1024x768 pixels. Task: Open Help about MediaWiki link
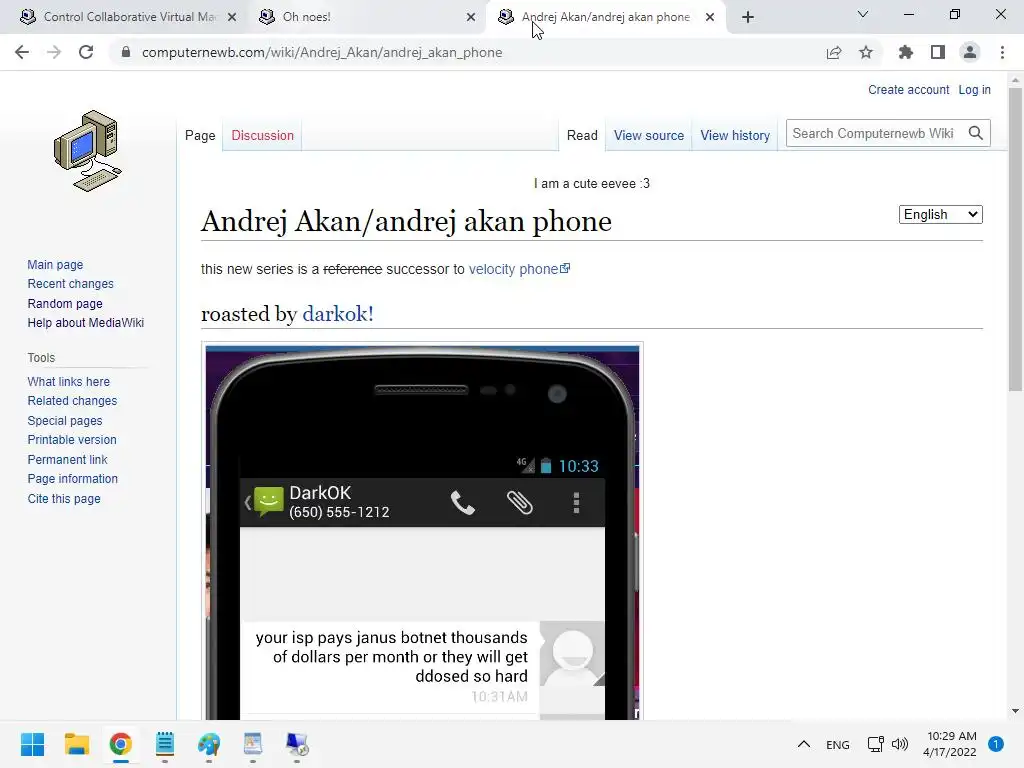click(86, 323)
